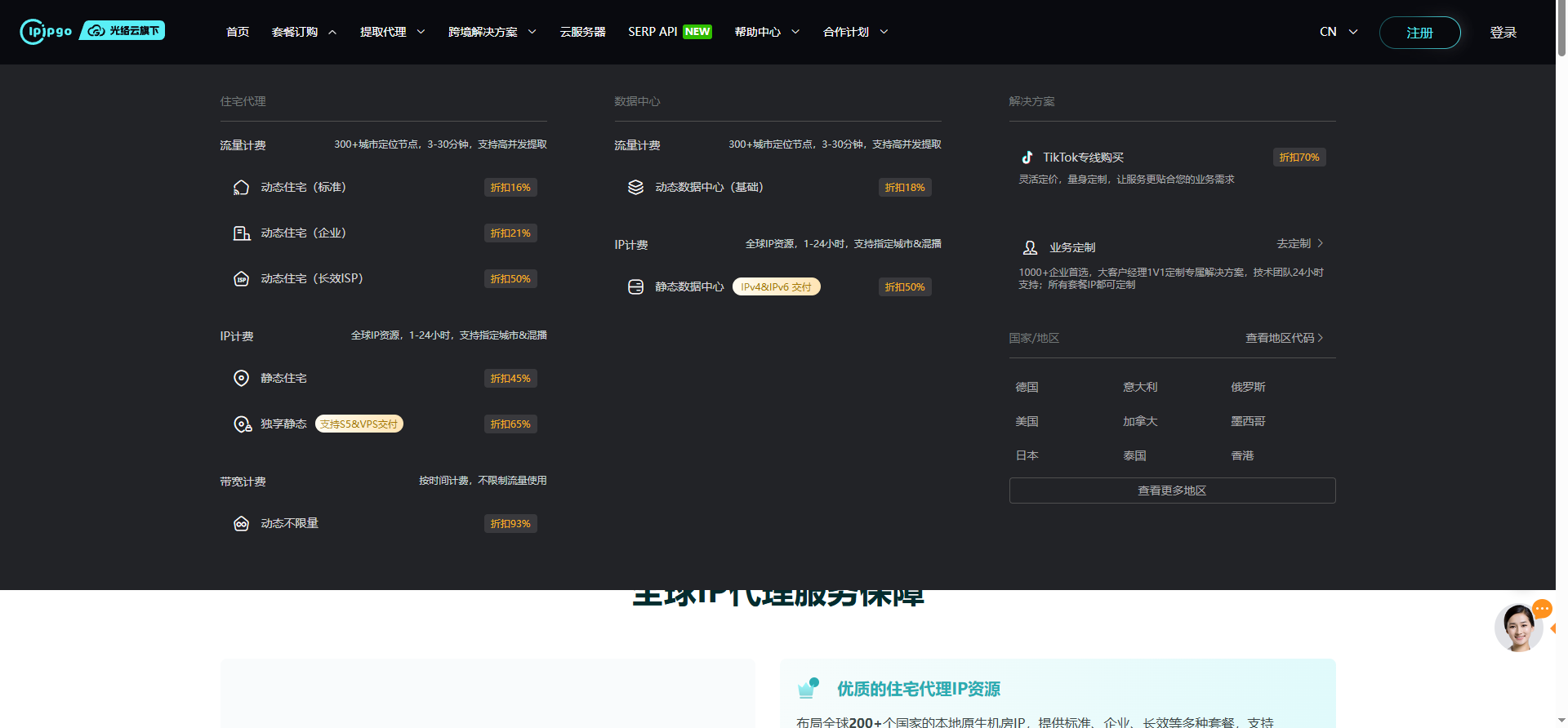Click the static datacenter database icon

pos(635,287)
